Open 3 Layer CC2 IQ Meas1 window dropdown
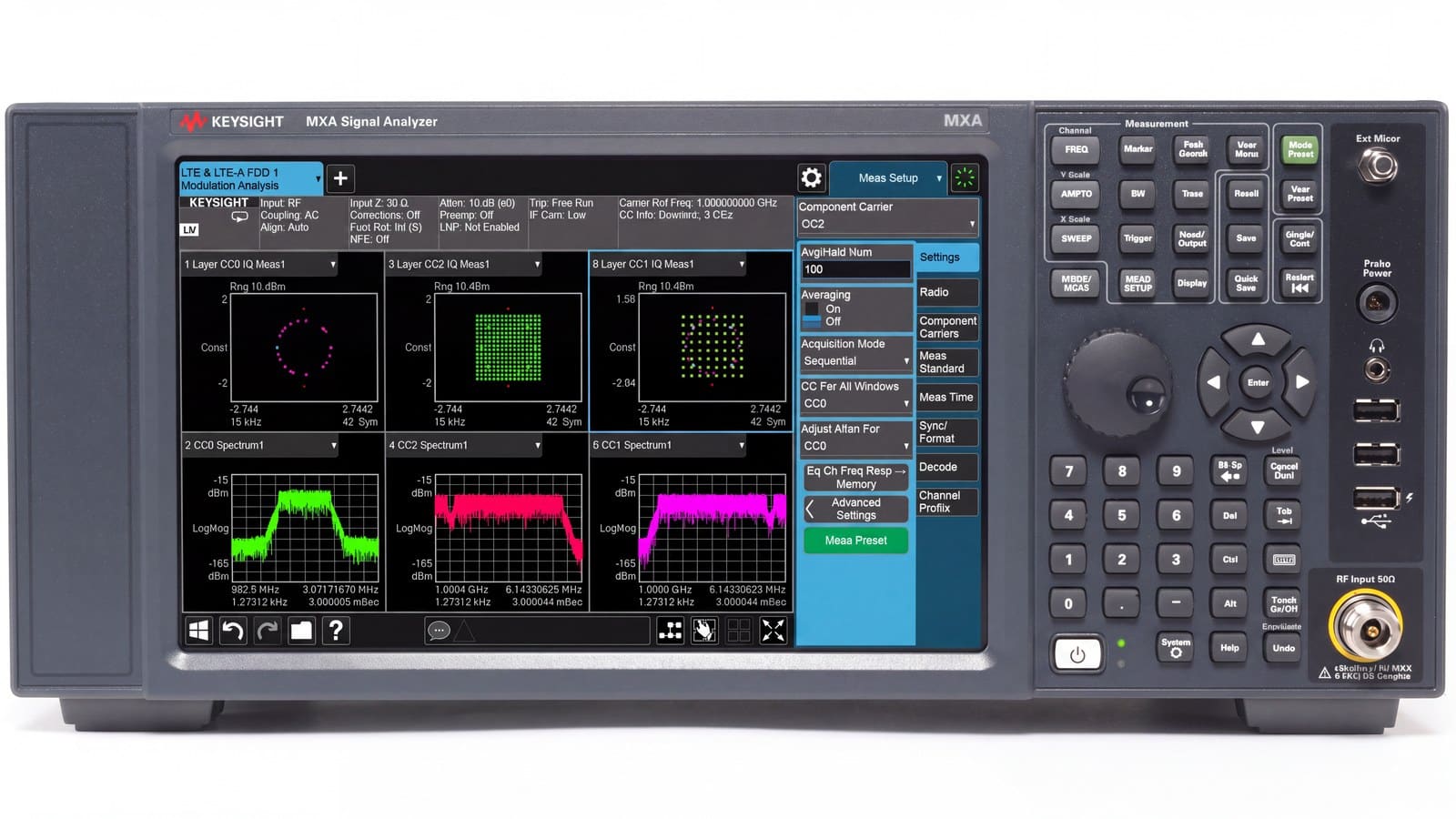 tap(464, 264)
